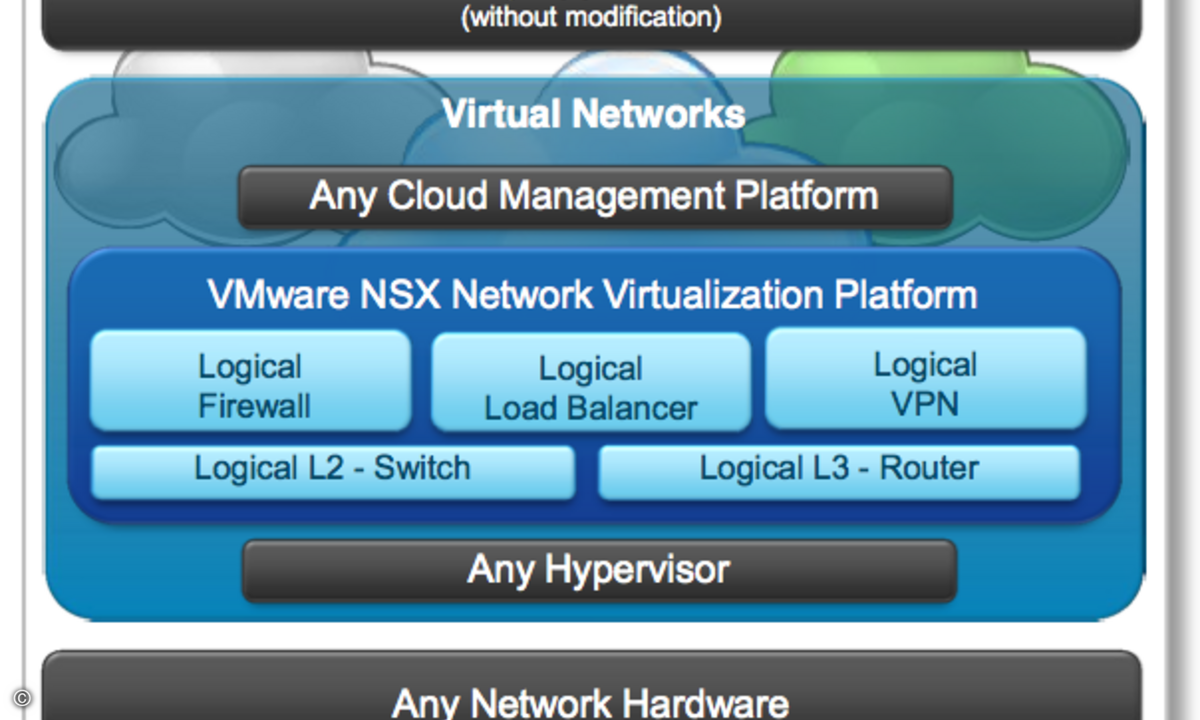Screen dimensions: 1200x720
Task: Choose the Logical L3 - Router block
Action: point(839,472)
